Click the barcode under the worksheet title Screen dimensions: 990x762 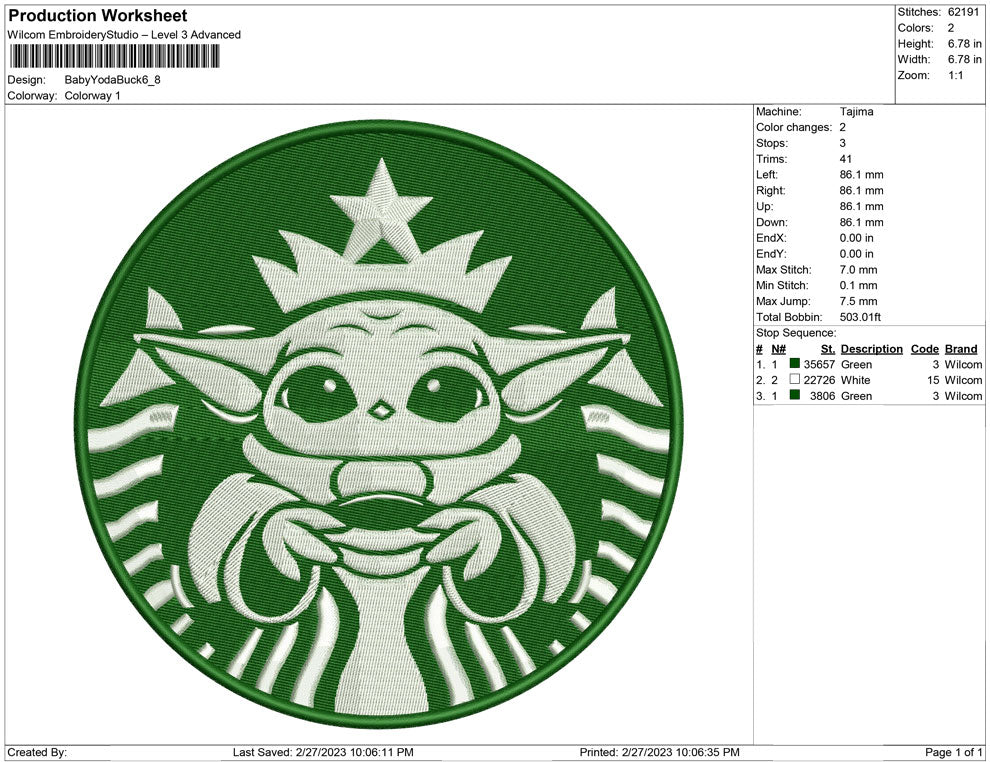coord(114,56)
